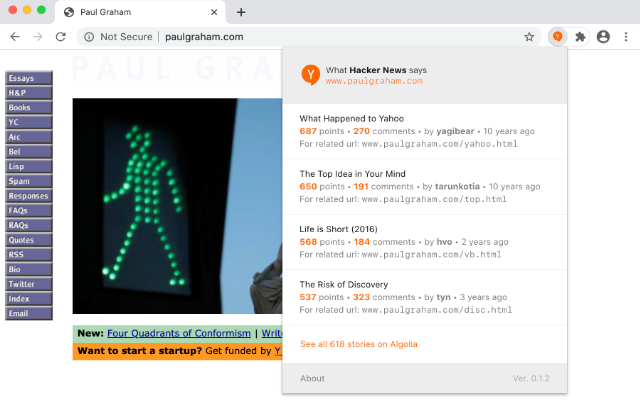Open the About link in popup footer
The image size is (640, 400).
(312, 378)
